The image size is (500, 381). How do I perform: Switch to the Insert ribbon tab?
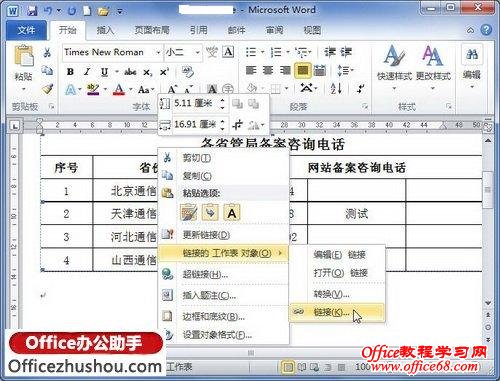pyautogui.click(x=105, y=30)
